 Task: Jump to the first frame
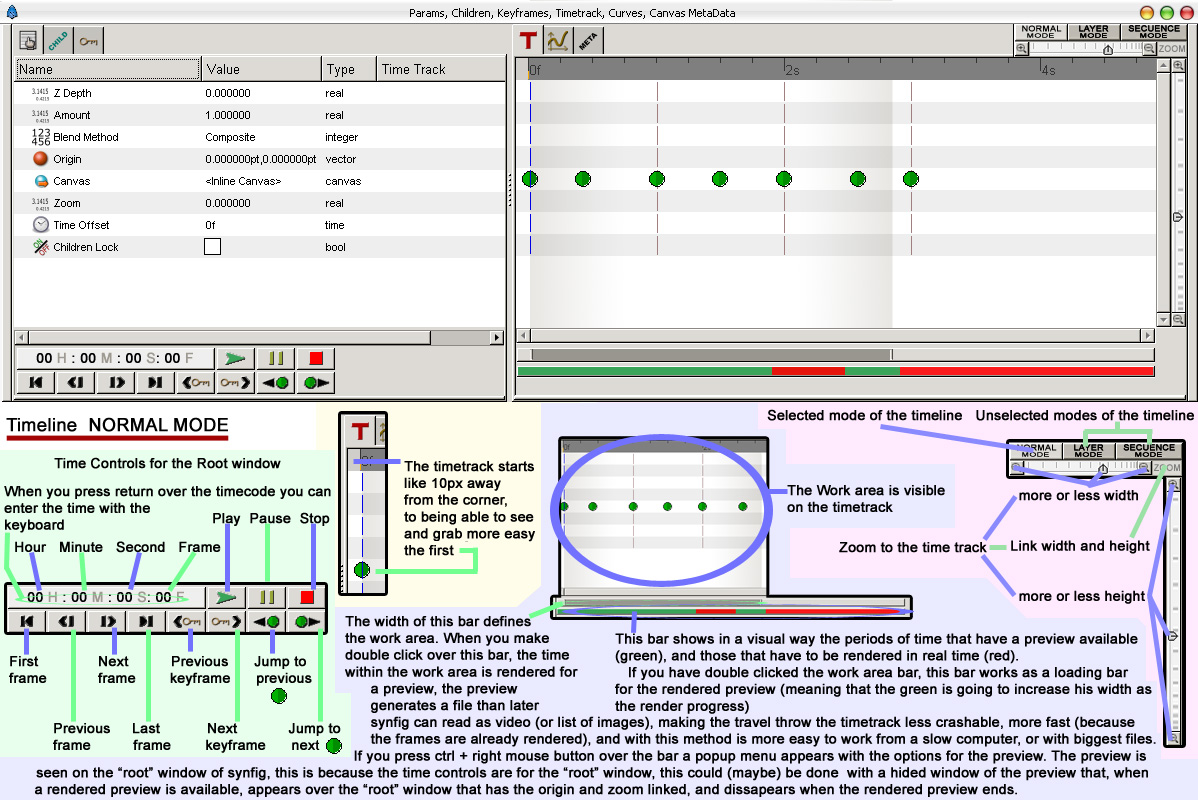point(36,382)
